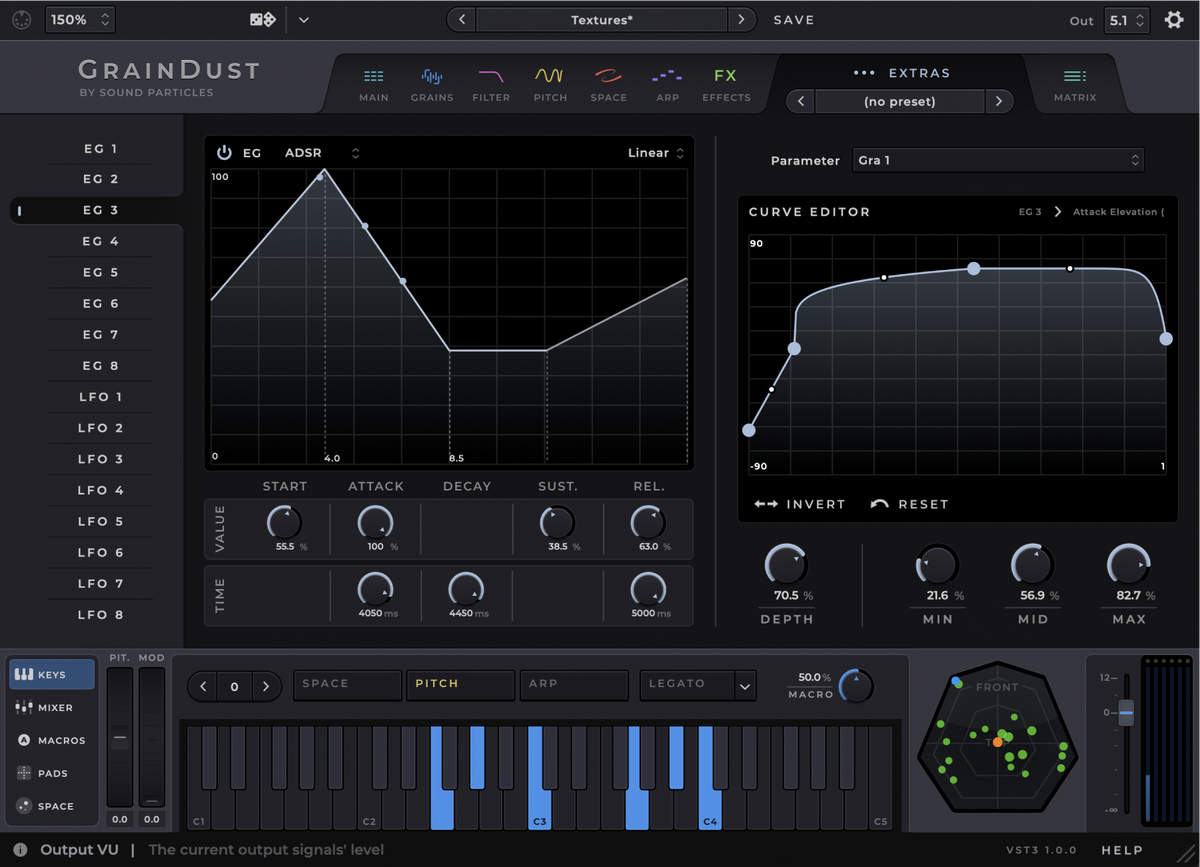1200x867 pixels.
Task: Switch to the MIXER view in bottom-left panel
Action: 51,707
